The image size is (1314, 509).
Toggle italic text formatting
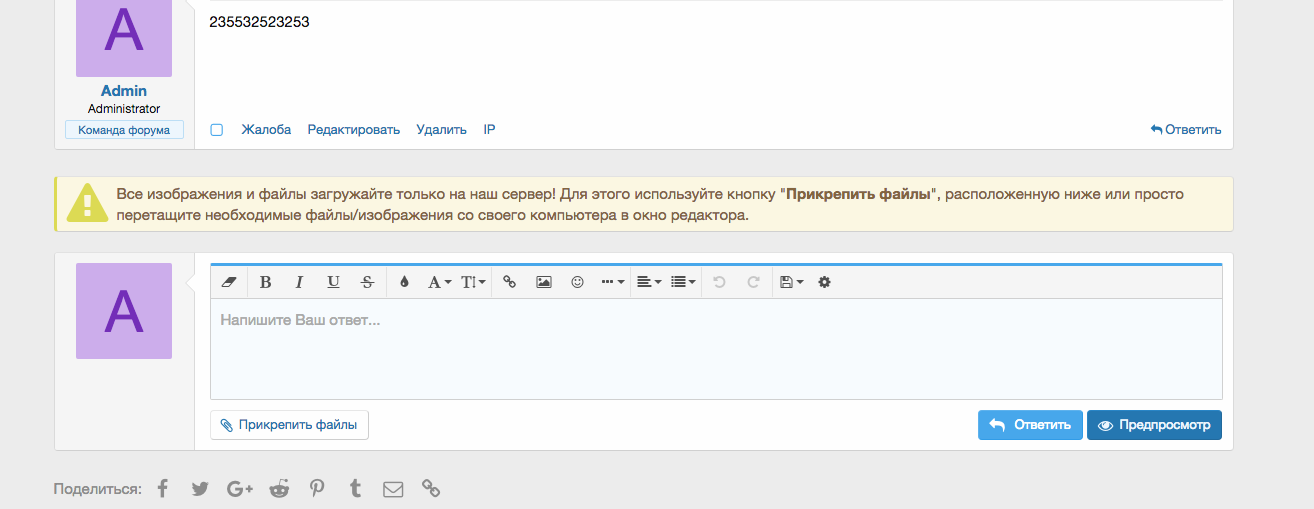298,282
